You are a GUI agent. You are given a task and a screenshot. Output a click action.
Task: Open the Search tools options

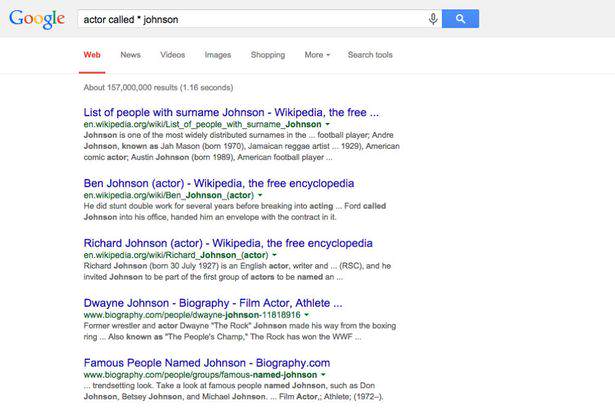[370, 55]
